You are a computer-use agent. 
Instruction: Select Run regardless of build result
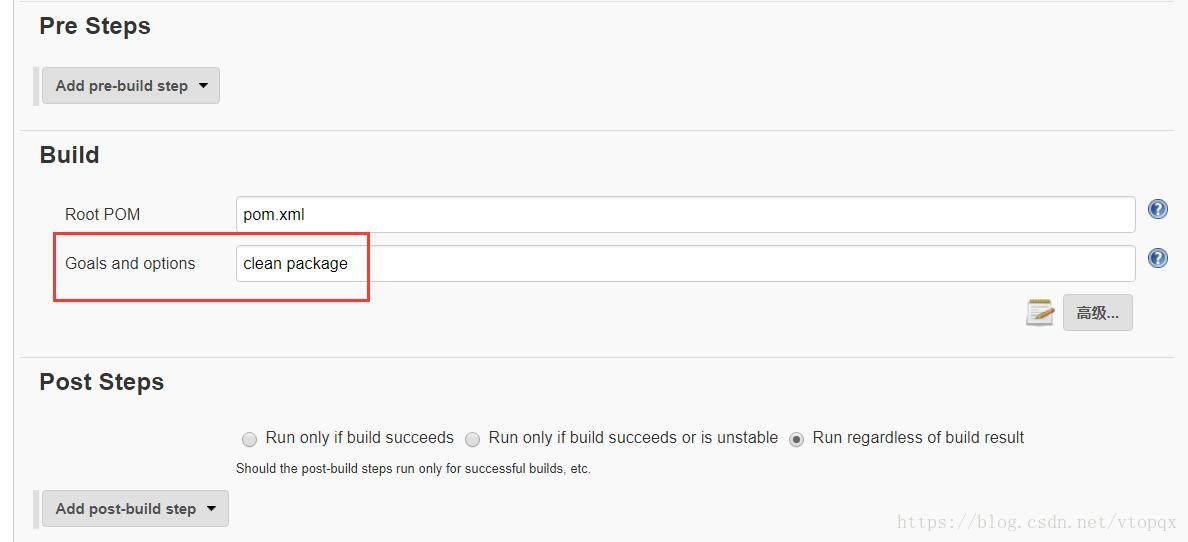coord(796,439)
